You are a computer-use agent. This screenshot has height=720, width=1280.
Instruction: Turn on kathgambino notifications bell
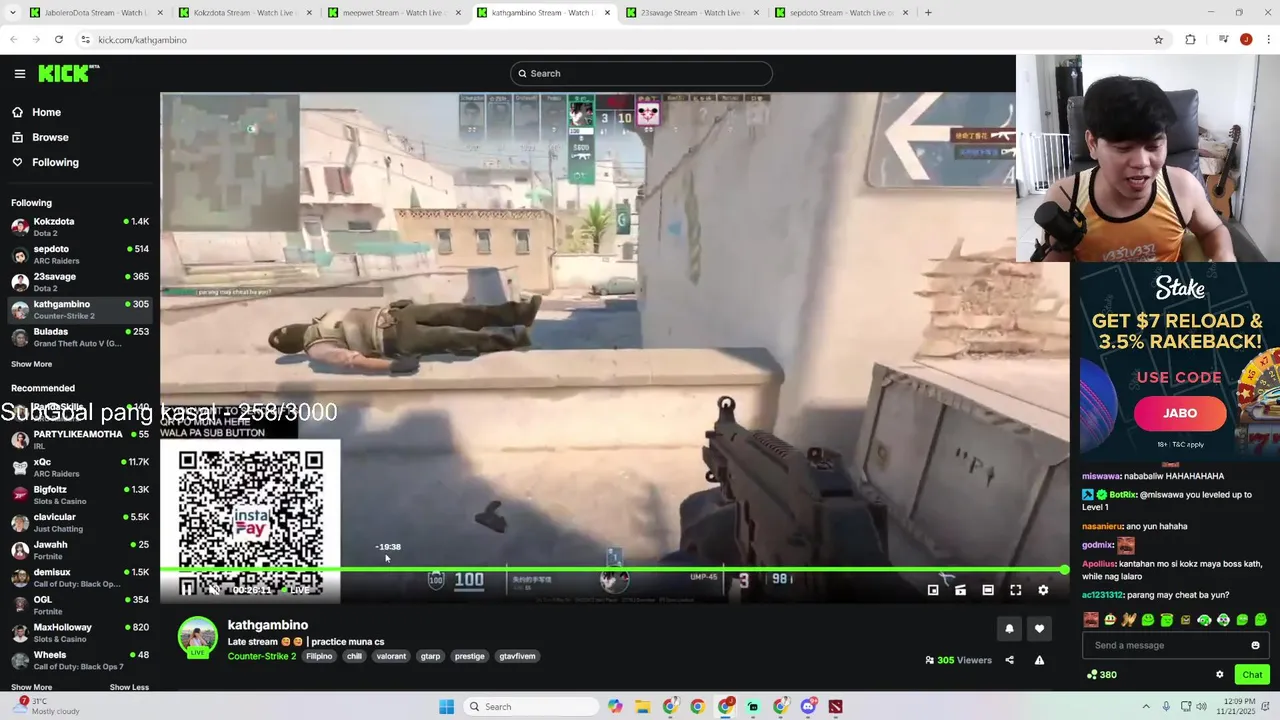pyautogui.click(x=1009, y=628)
